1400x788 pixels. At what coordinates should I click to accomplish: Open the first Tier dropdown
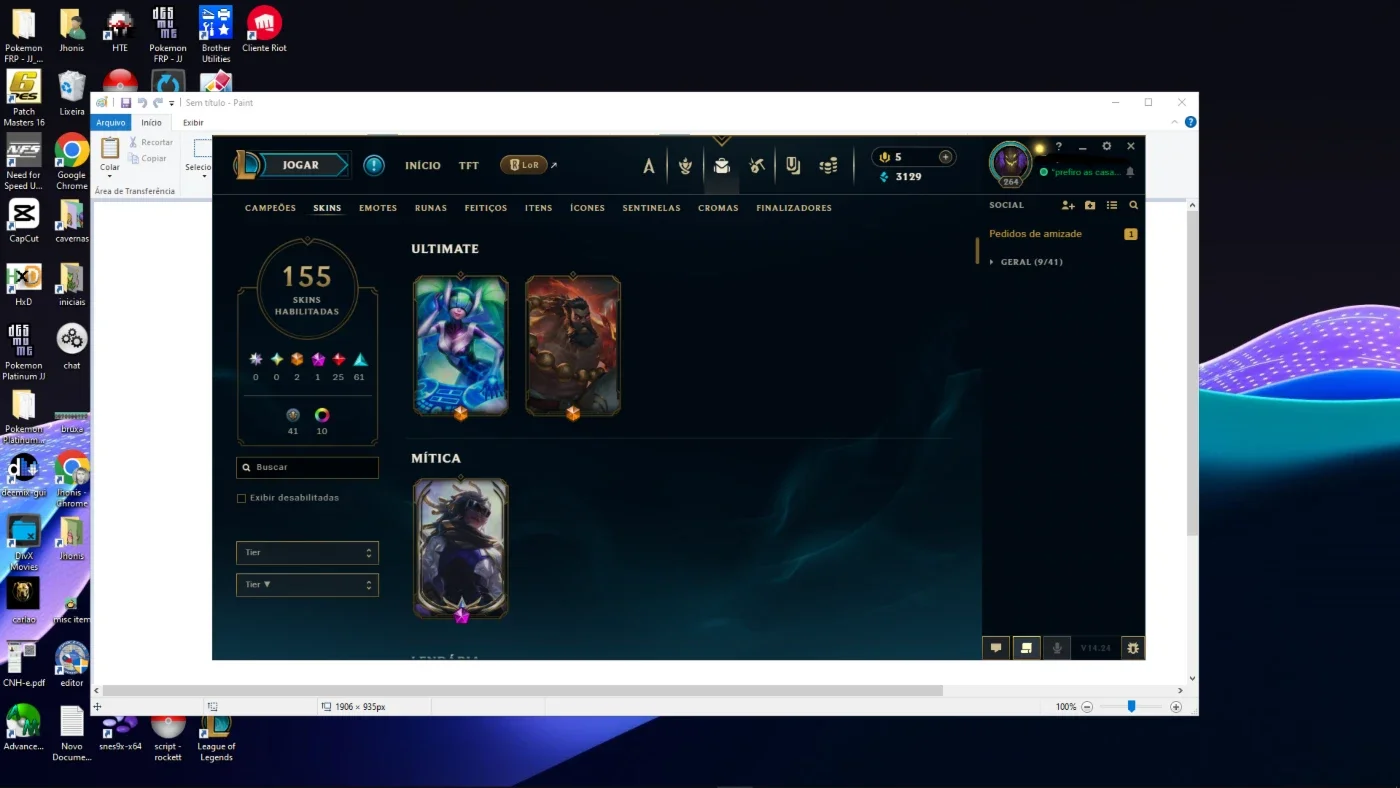click(x=307, y=552)
